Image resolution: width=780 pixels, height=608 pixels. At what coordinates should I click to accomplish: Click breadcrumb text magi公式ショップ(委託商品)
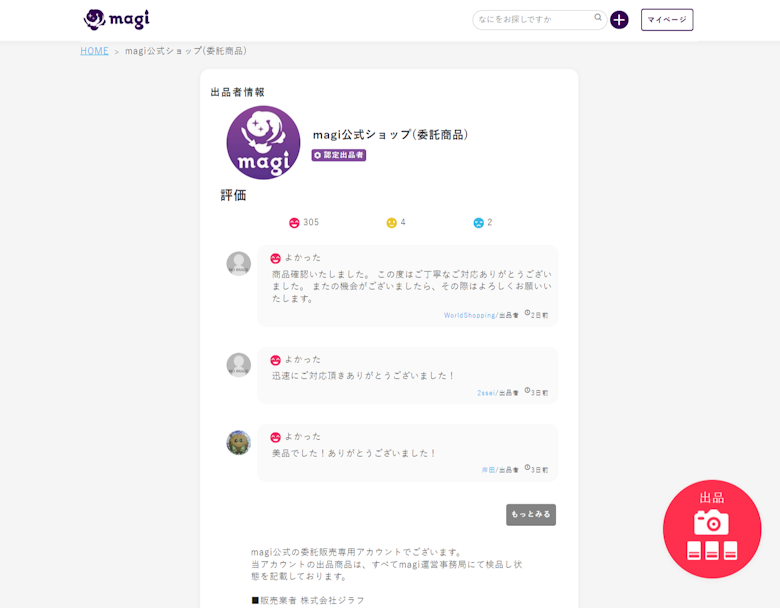(x=186, y=51)
